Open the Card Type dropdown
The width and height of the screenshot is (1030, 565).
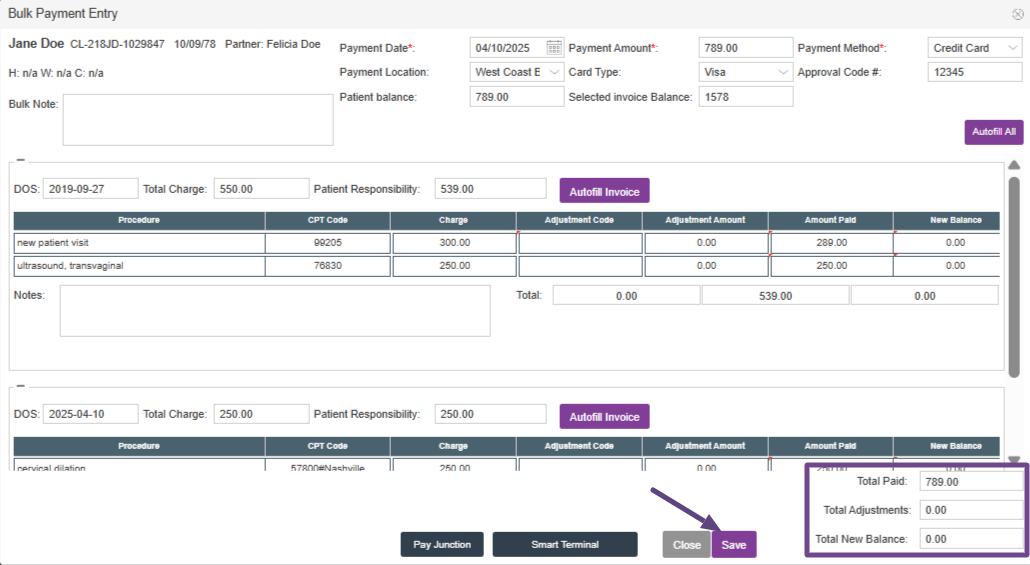(x=745, y=72)
